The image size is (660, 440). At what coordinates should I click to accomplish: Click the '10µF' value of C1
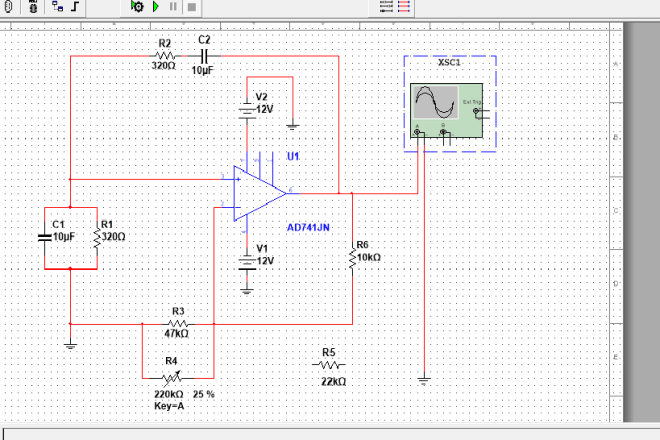pyautogui.click(x=64, y=237)
